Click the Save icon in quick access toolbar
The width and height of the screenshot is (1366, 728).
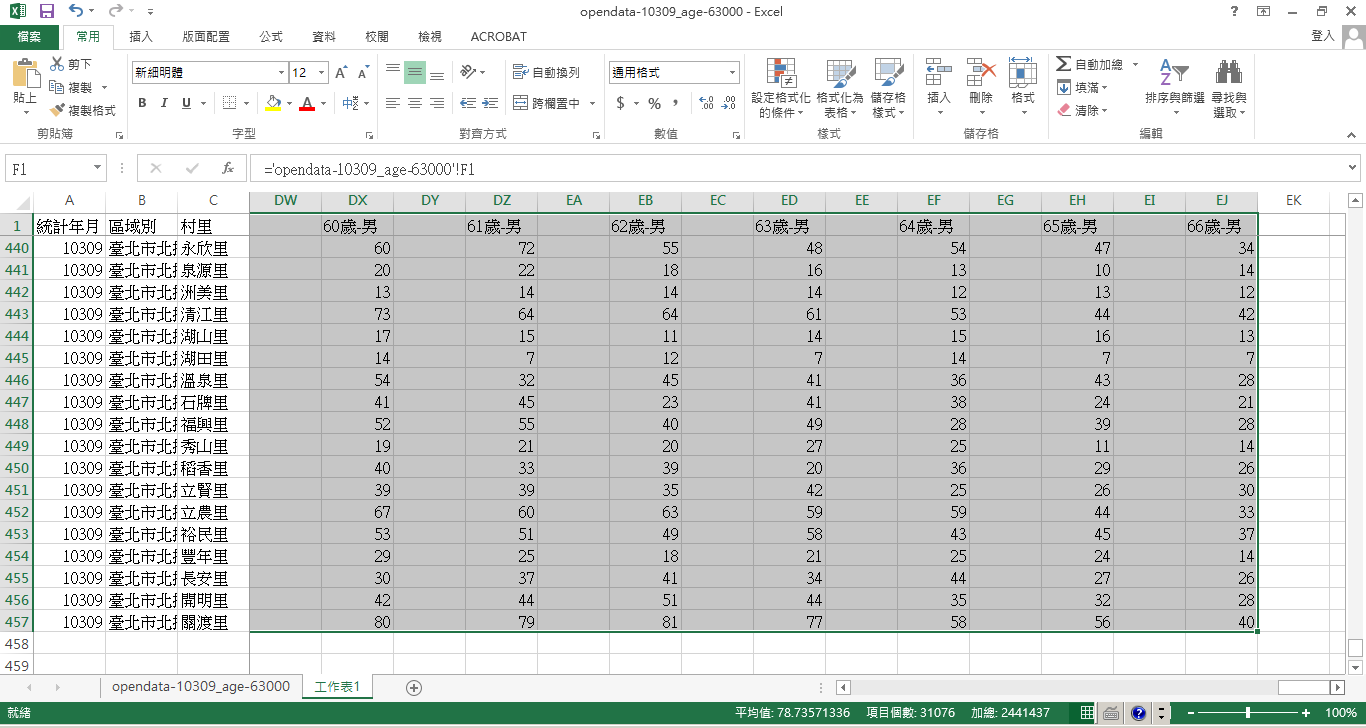click(x=46, y=11)
